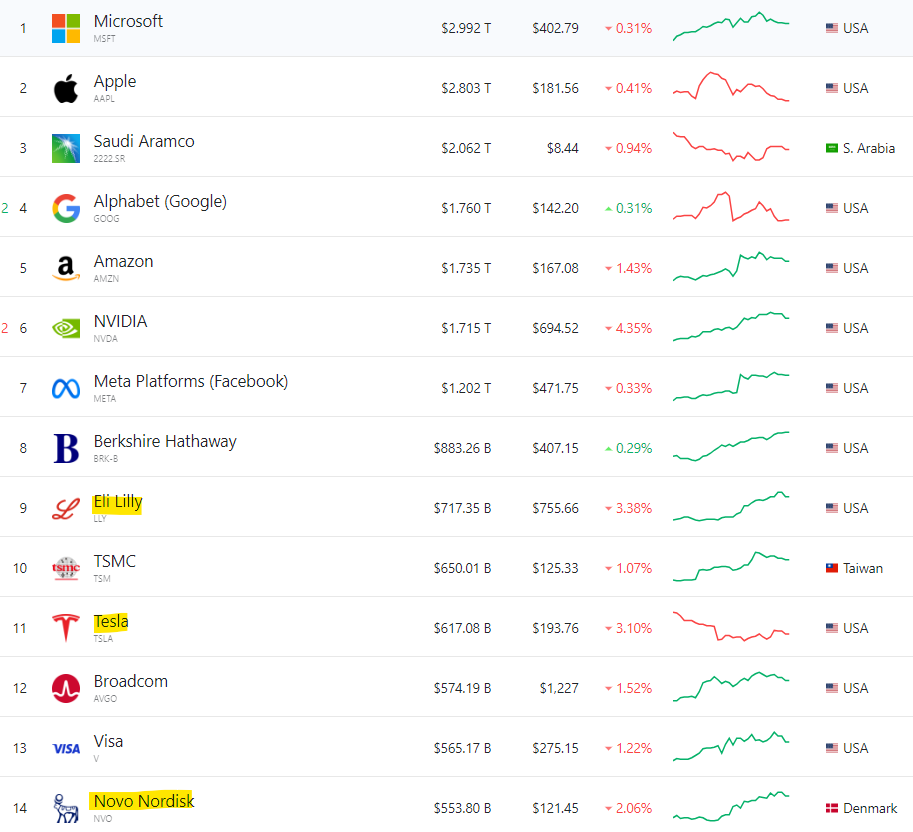Click the USA flag in Visa row
This screenshot has width=913, height=832.
point(831,748)
